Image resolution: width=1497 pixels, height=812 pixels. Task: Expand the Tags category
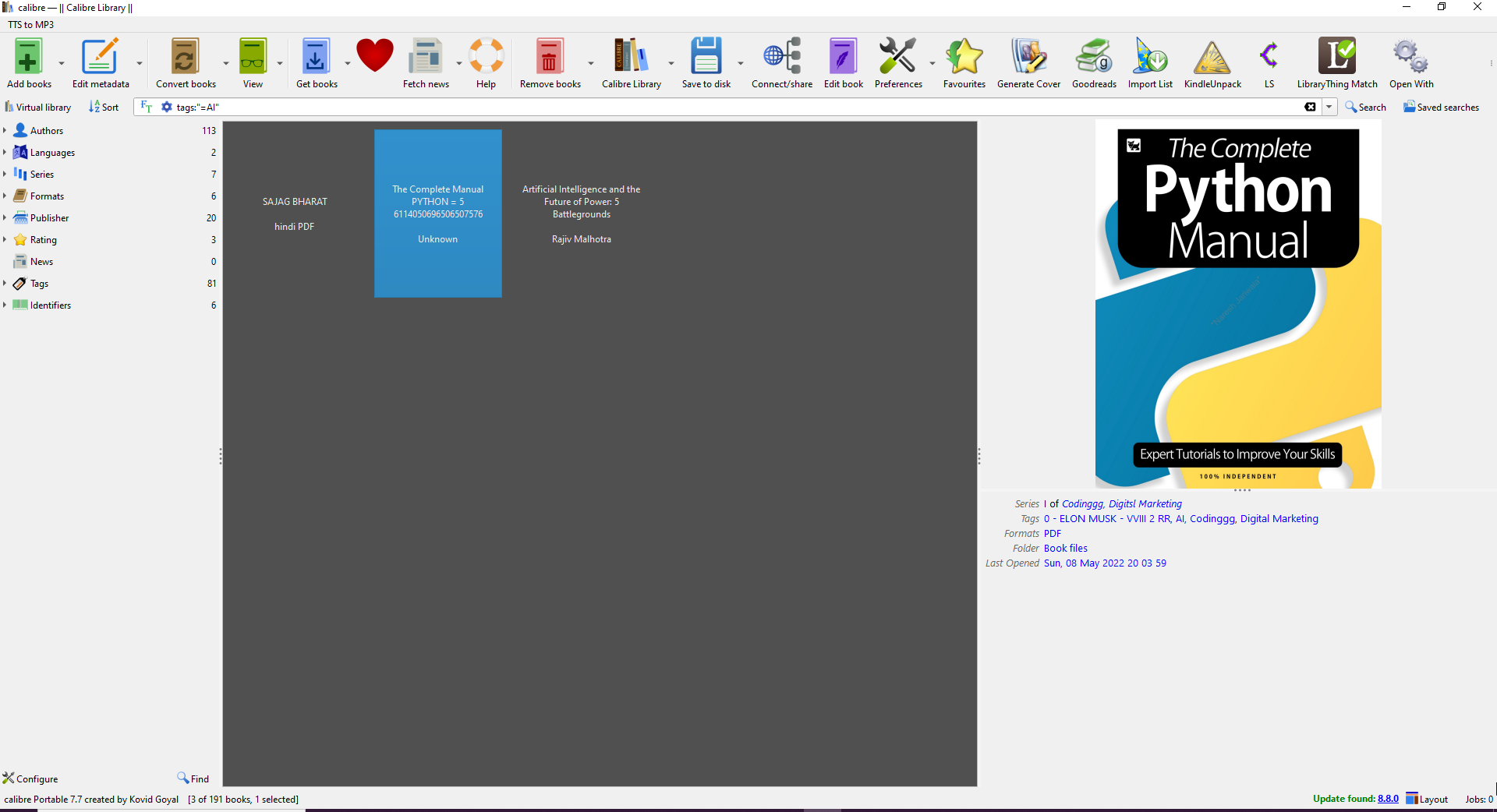coord(5,283)
